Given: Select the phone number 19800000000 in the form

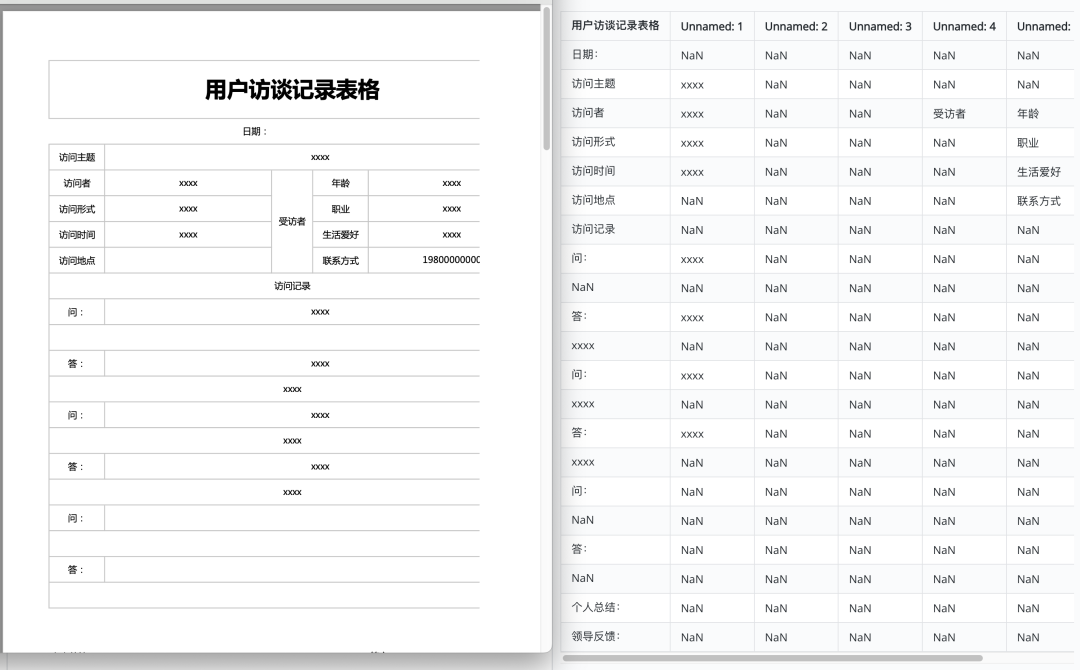Looking at the screenshot, I should pyautogui.click(x=451, y=260).
